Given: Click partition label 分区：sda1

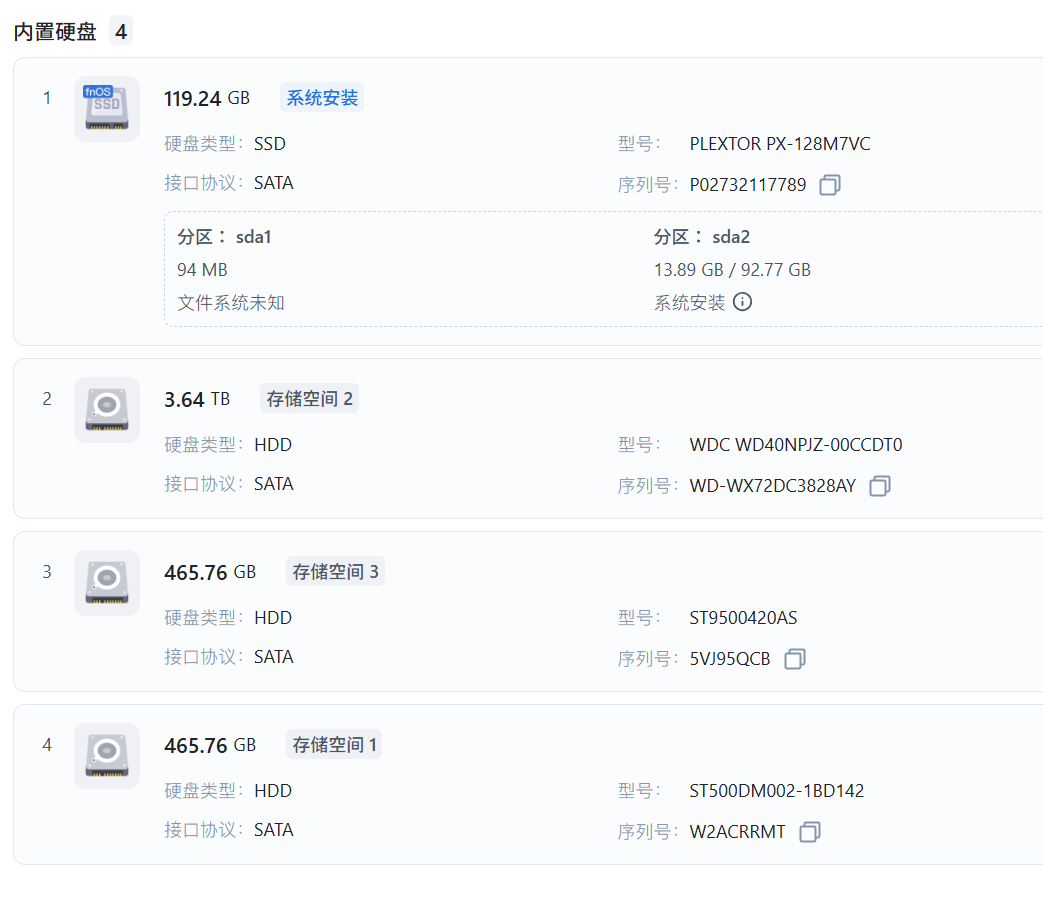Looking at the screenshot, I should click(224, 237).
